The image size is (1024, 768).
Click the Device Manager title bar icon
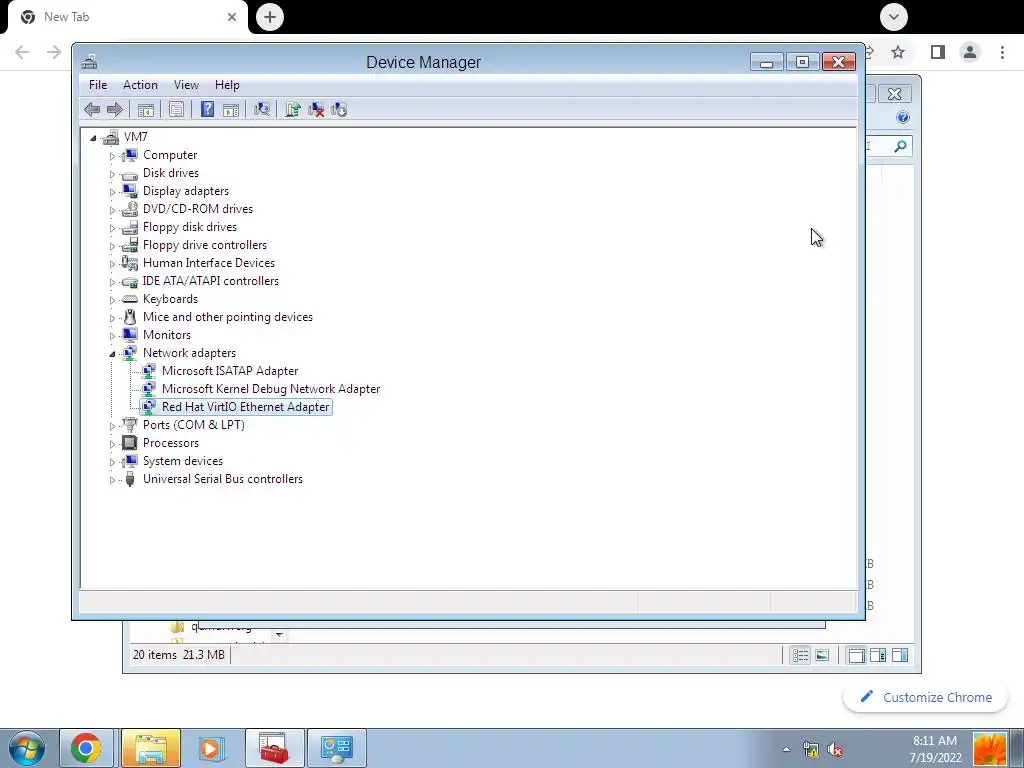pos(89,62)
